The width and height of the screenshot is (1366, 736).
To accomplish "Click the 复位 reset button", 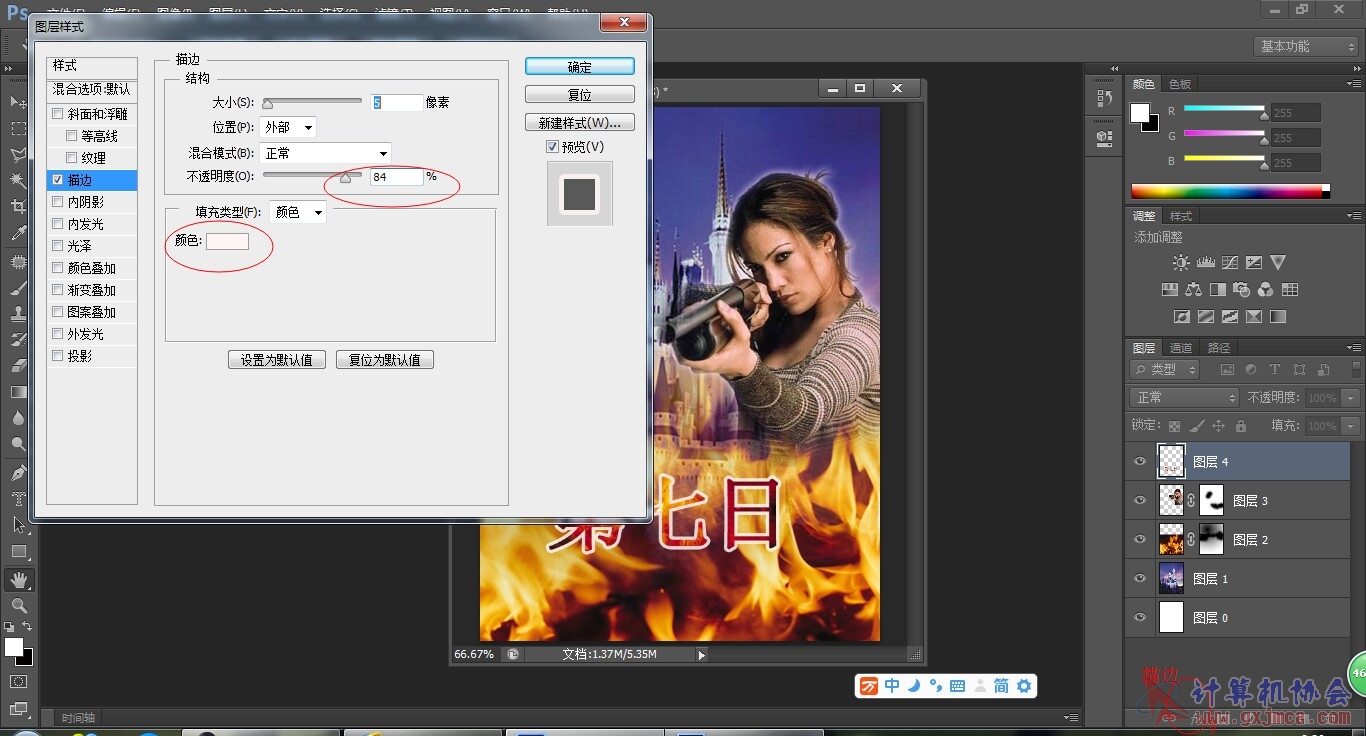I will click(580, 95).
